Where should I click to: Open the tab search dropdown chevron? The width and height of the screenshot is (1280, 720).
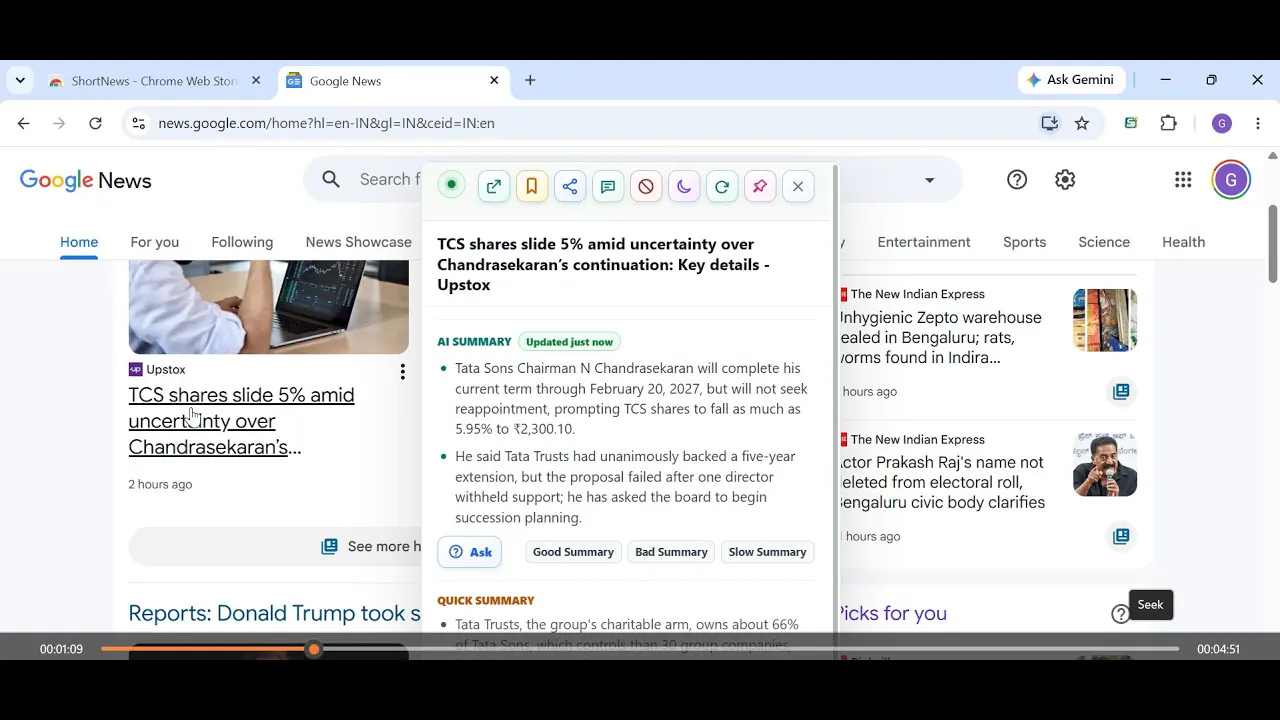point(20,81)
